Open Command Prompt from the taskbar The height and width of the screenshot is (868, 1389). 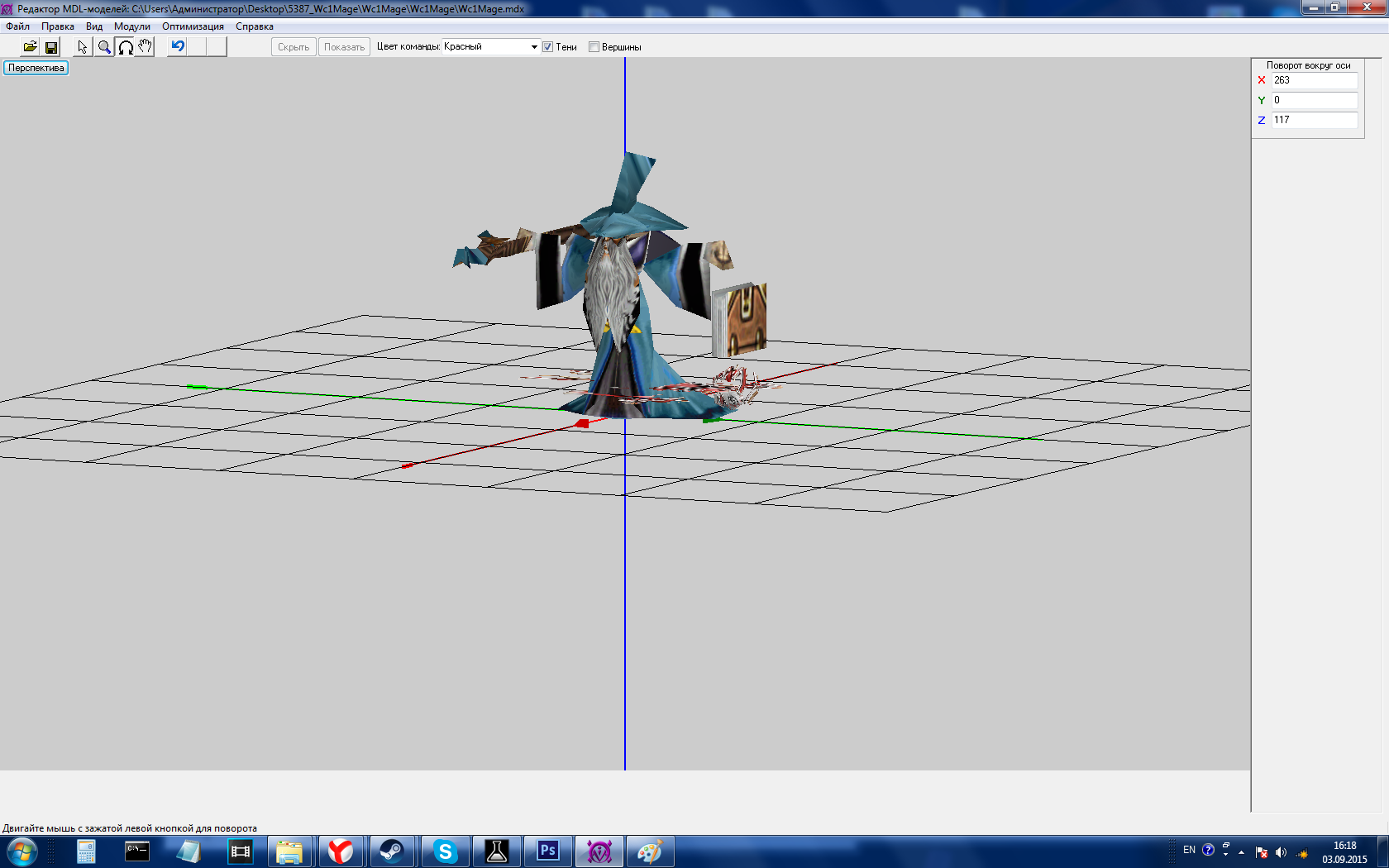[x=137, y=851]
